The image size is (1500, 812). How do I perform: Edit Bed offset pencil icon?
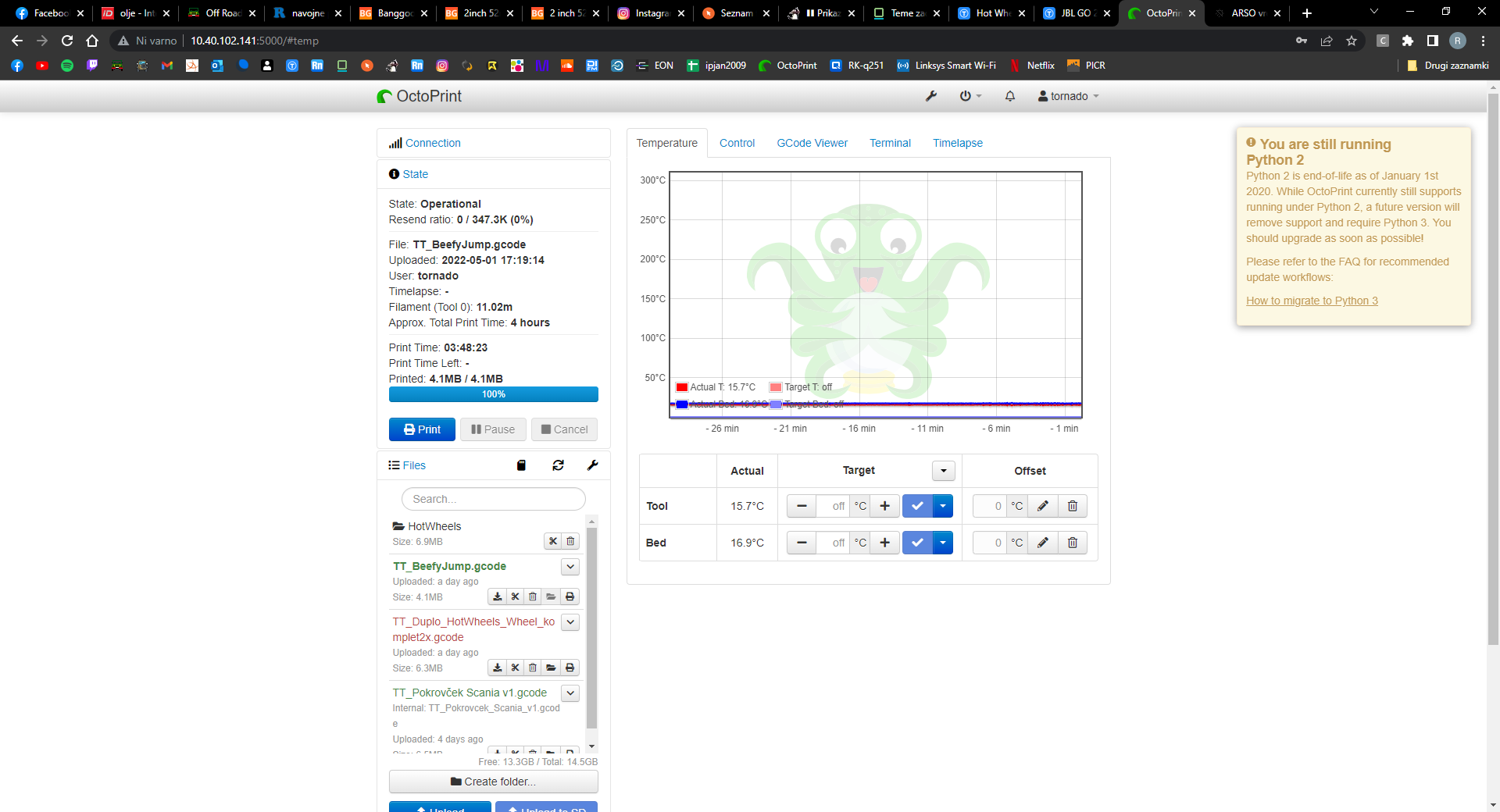(1043, 543)
